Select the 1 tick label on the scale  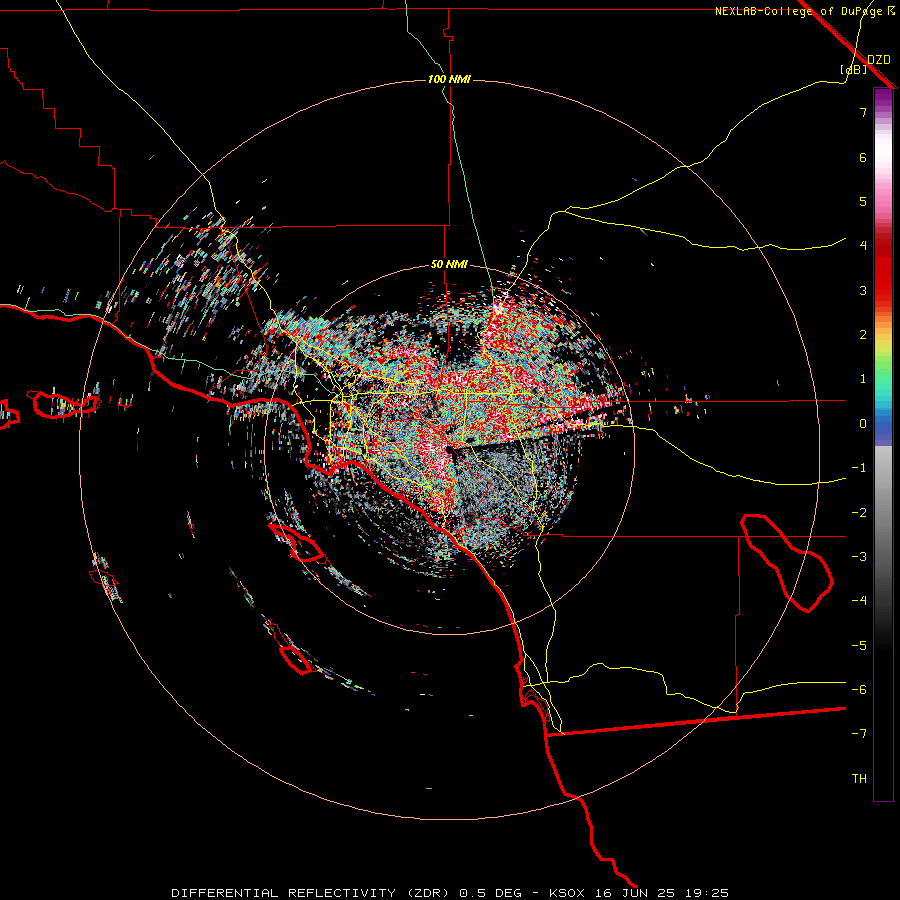(x=863, y=379)
